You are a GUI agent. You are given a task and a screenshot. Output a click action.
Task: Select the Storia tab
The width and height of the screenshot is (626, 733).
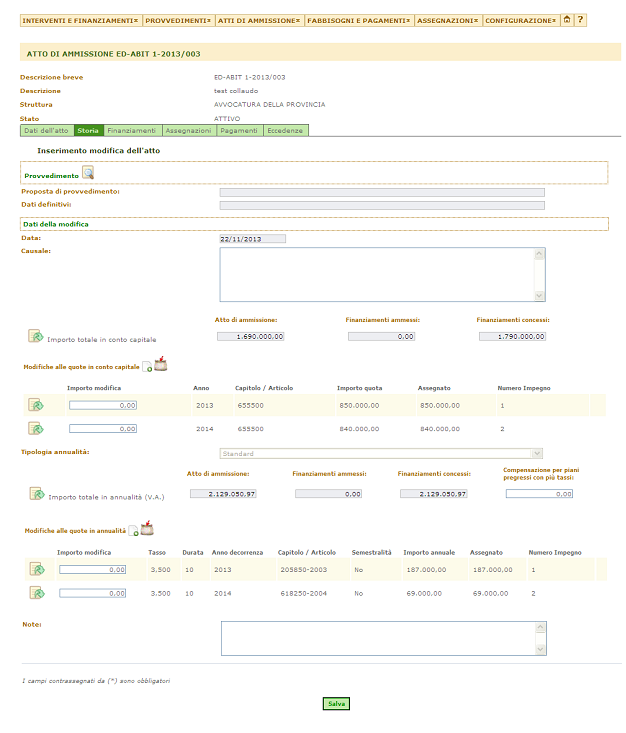pos(88,131)
